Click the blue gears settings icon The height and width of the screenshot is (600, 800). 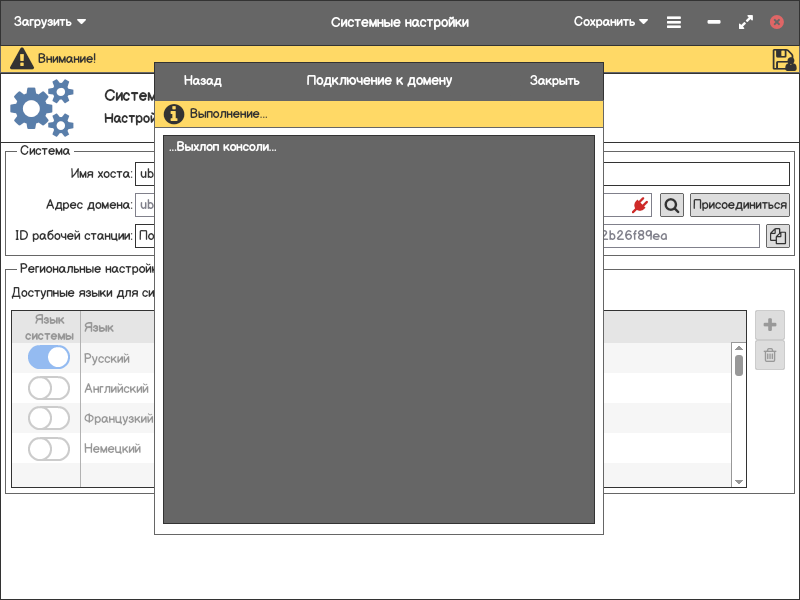(x=42, y=108)
